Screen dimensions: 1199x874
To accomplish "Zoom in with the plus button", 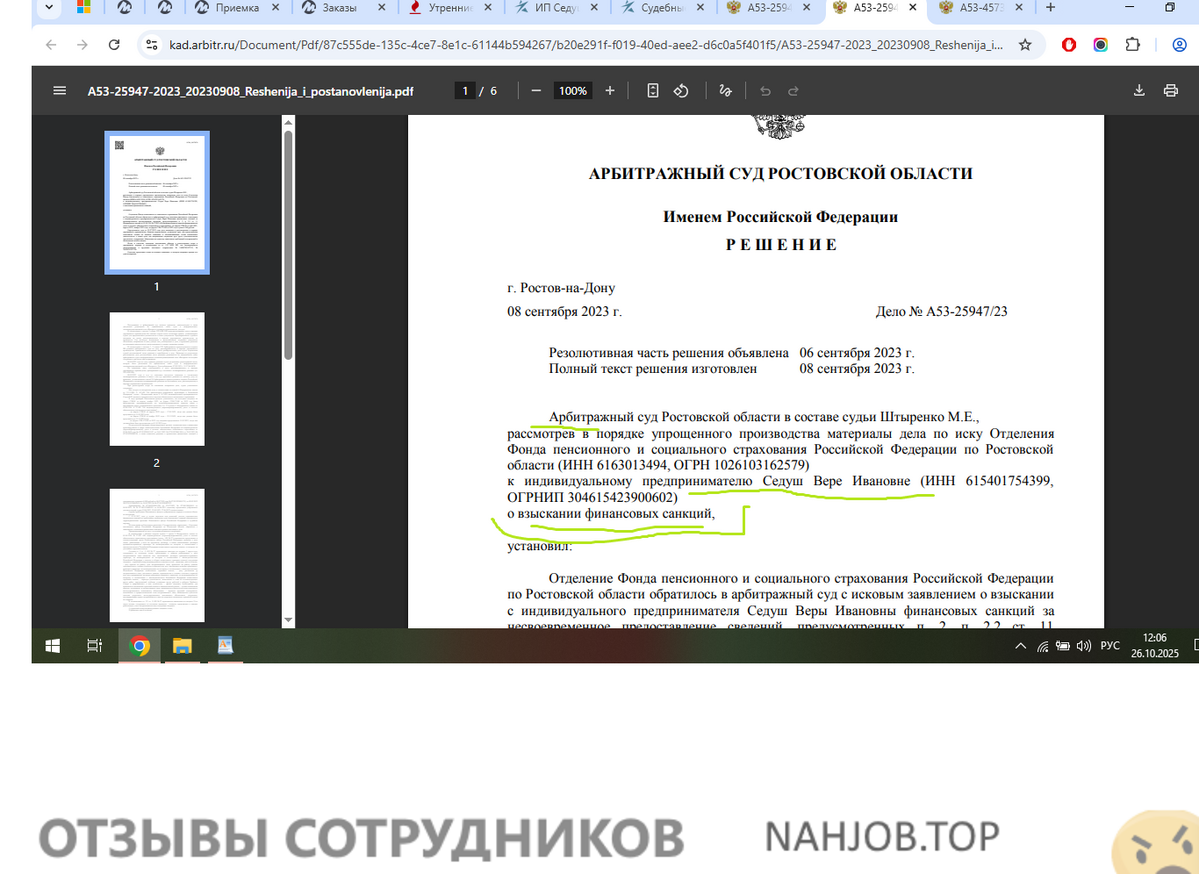I will [610, 91].
